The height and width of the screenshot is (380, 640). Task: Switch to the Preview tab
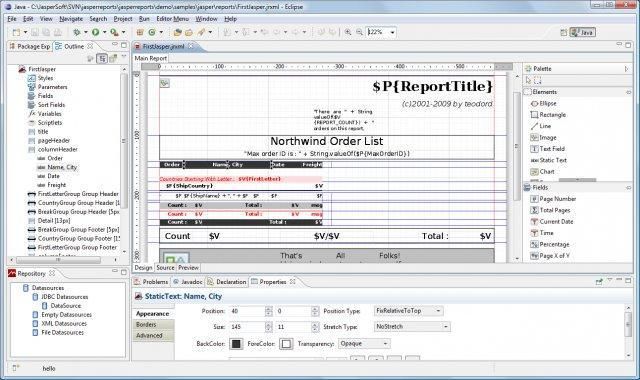188,268
